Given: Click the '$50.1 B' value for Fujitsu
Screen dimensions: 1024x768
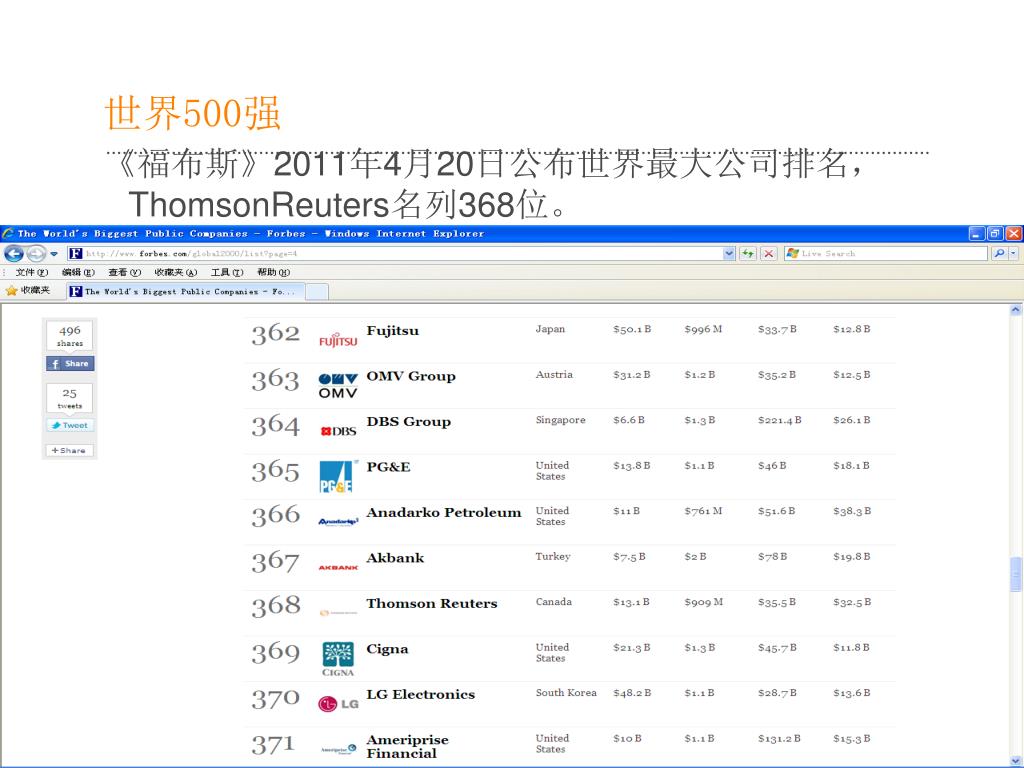Looking at the screenshot, I should click(x=632, y=329).
